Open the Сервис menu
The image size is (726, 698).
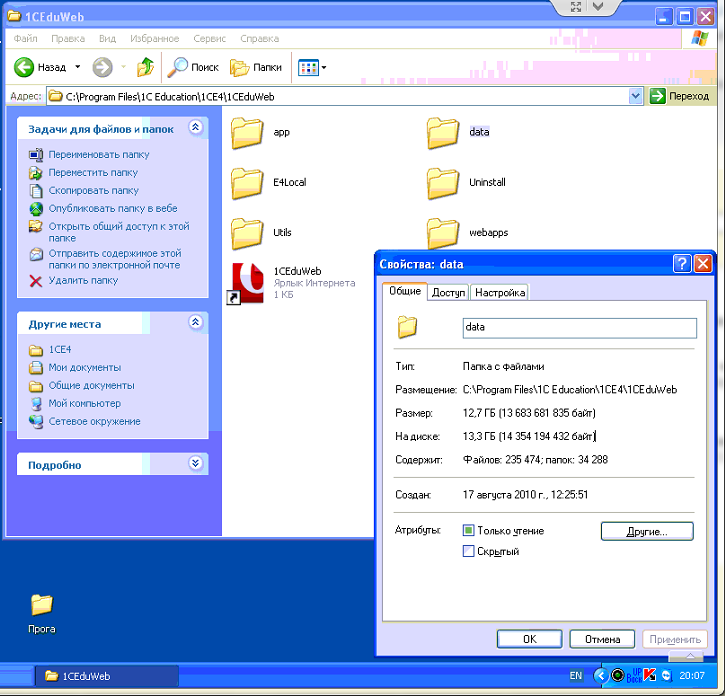210,38
